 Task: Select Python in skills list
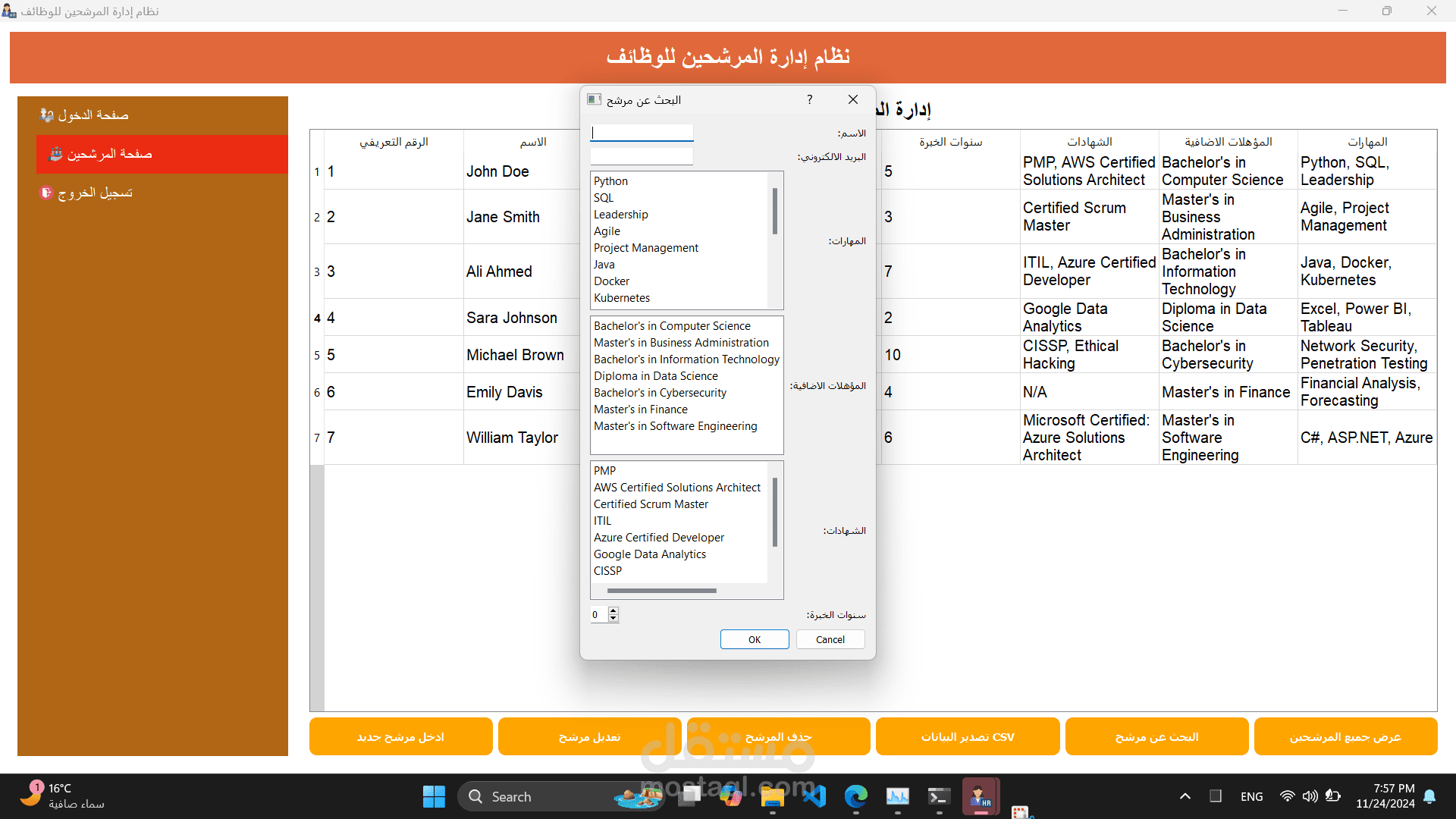click(x=610, y=181)
